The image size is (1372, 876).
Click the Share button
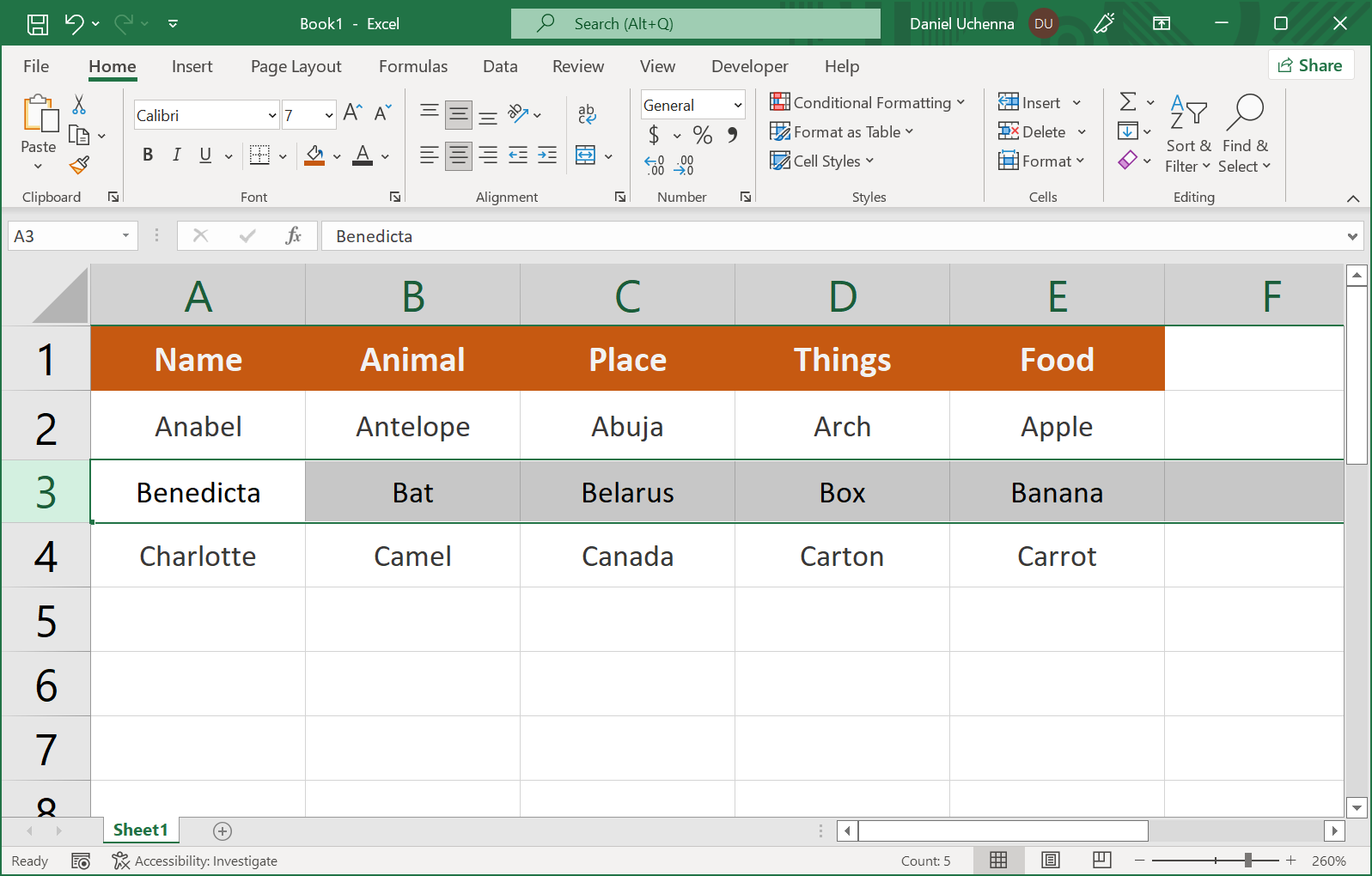[1310, 65]
